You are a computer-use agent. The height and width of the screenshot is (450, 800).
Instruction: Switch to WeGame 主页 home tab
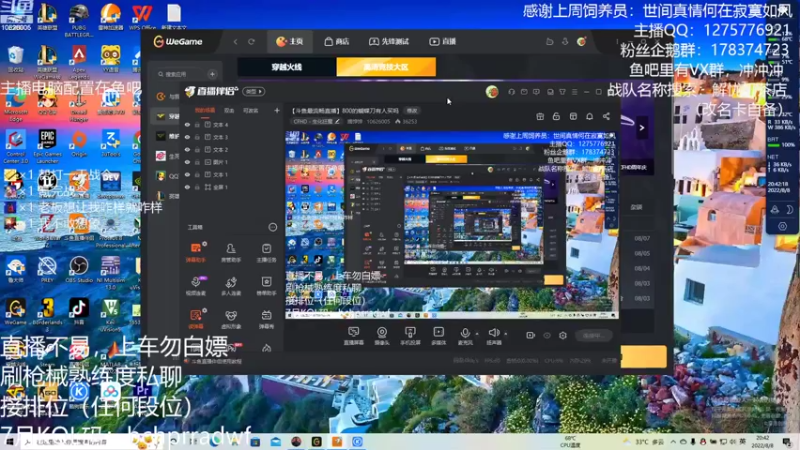tap(290, 41)
